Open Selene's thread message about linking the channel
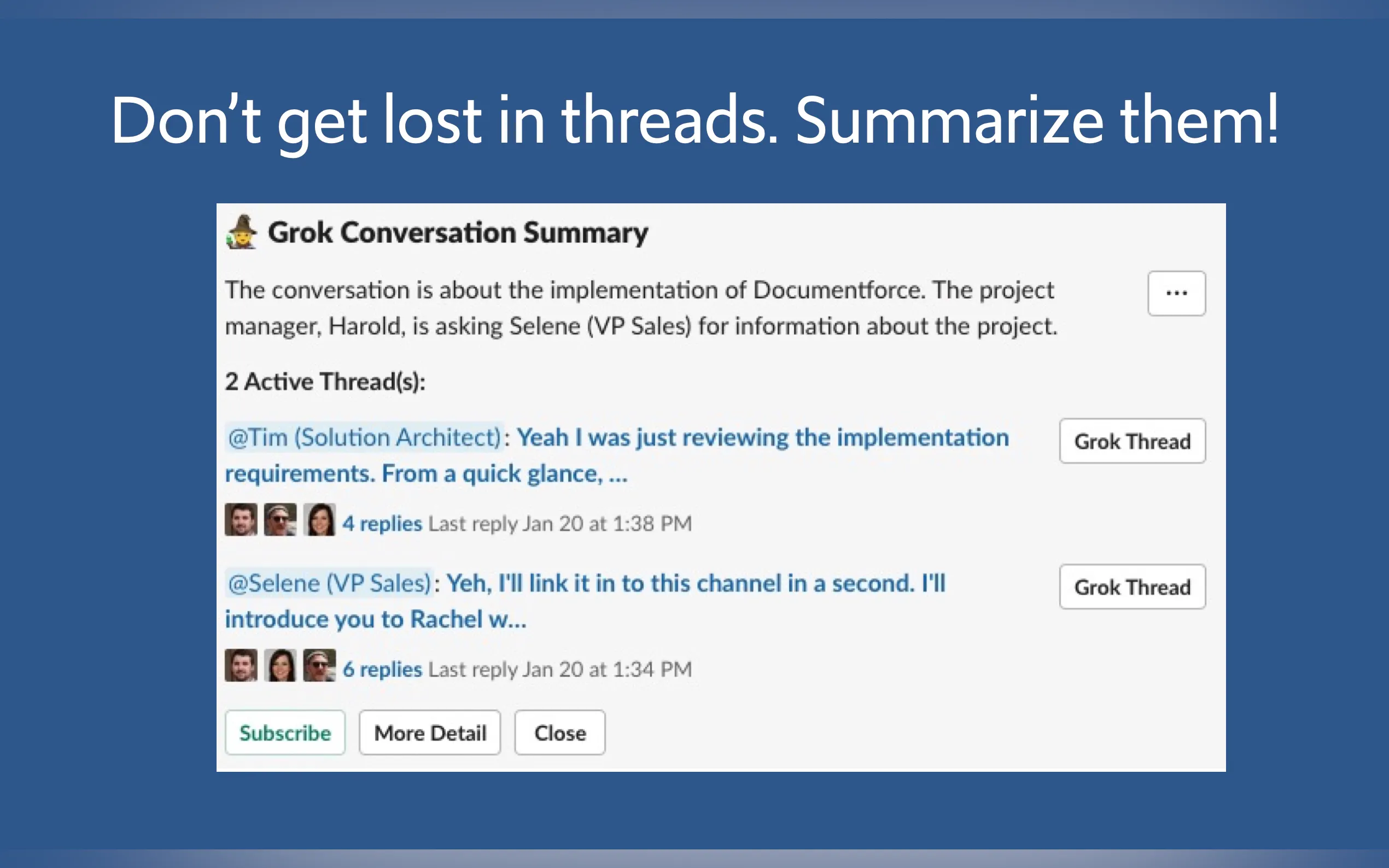The width and height of the screenshot is (1389, 868). pyautogui.click(x=585, y=601)
